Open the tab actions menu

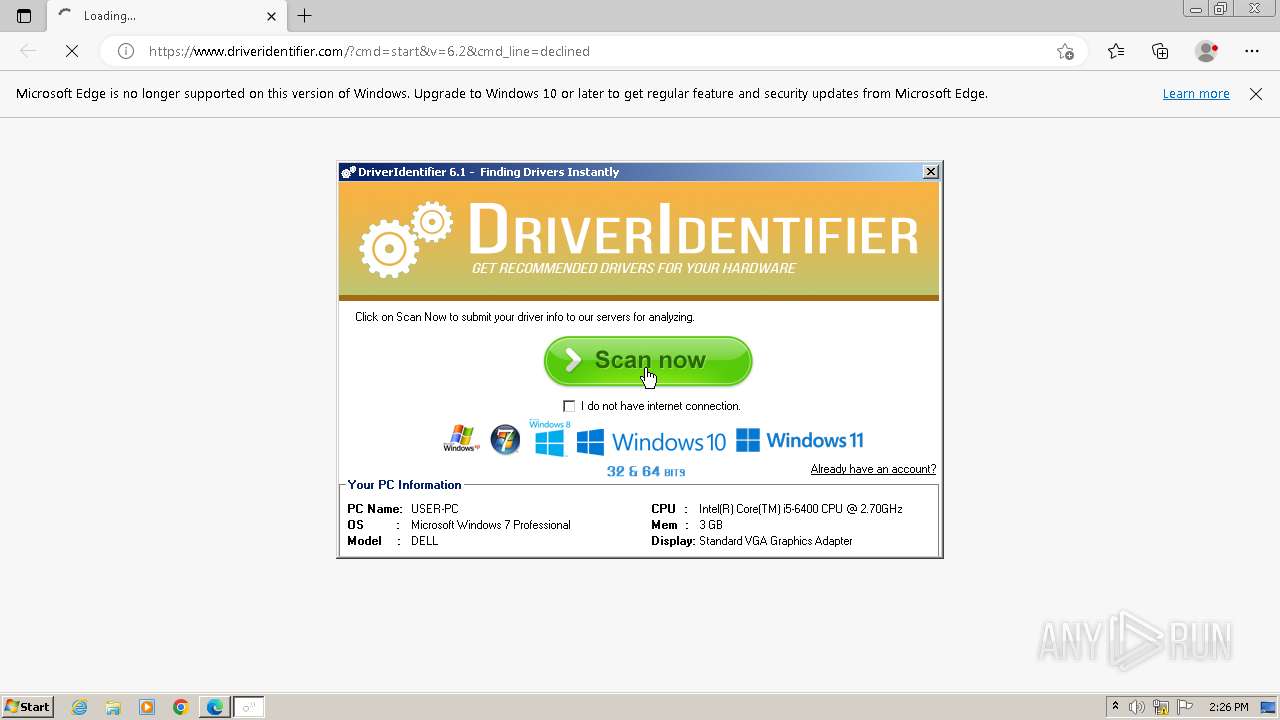tap(24, 16)
